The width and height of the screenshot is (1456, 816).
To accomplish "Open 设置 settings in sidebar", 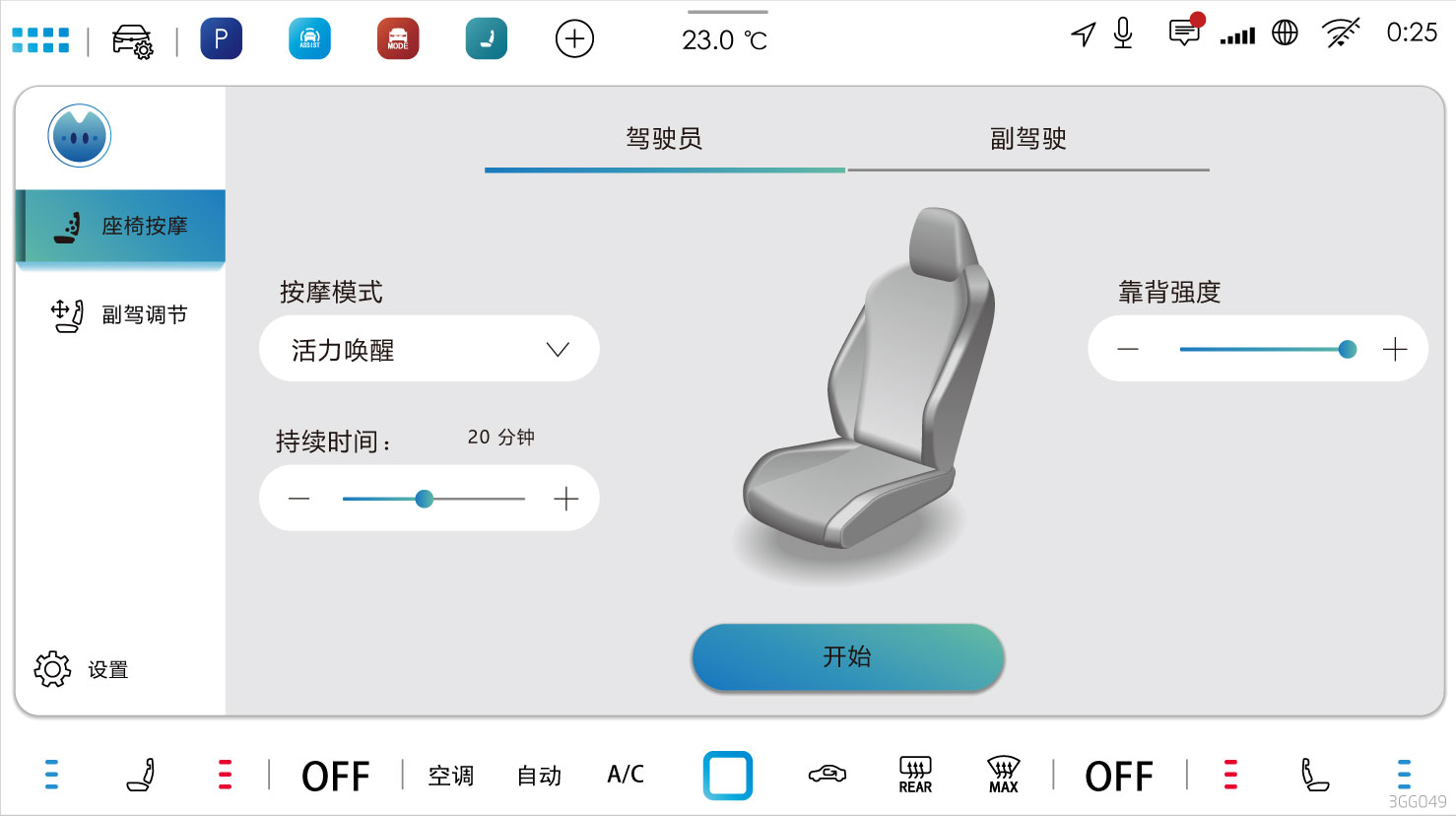I will pos(82,670).
